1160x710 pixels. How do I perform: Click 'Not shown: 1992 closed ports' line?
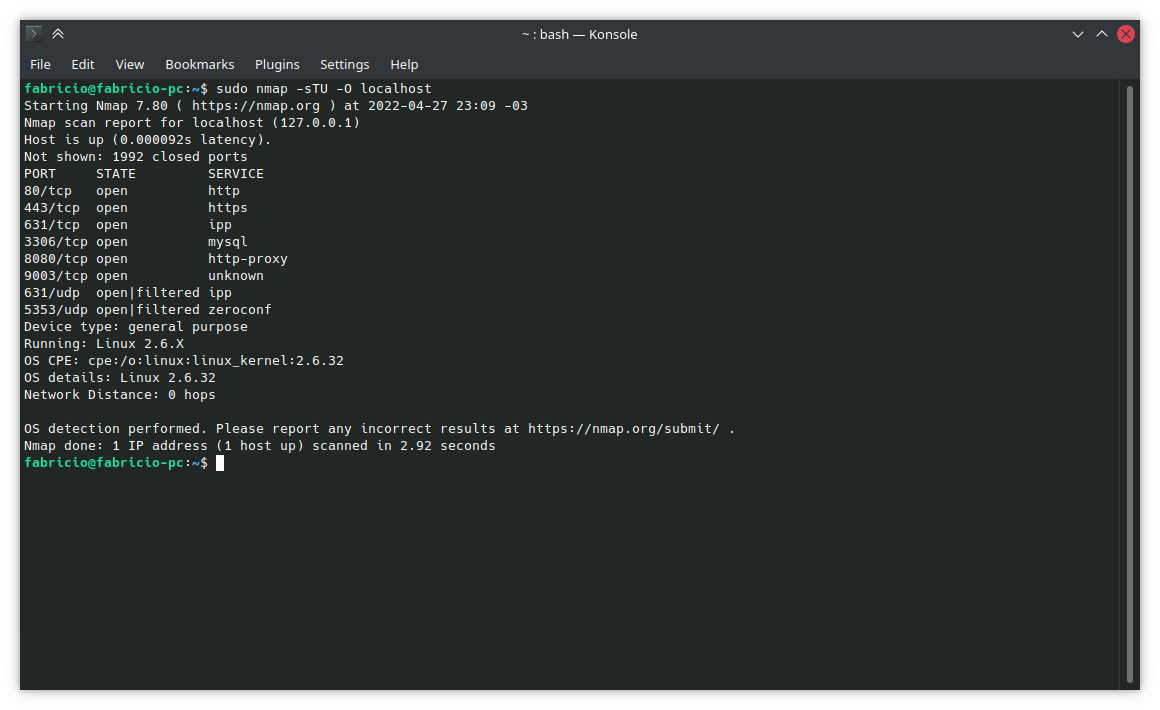135,157
